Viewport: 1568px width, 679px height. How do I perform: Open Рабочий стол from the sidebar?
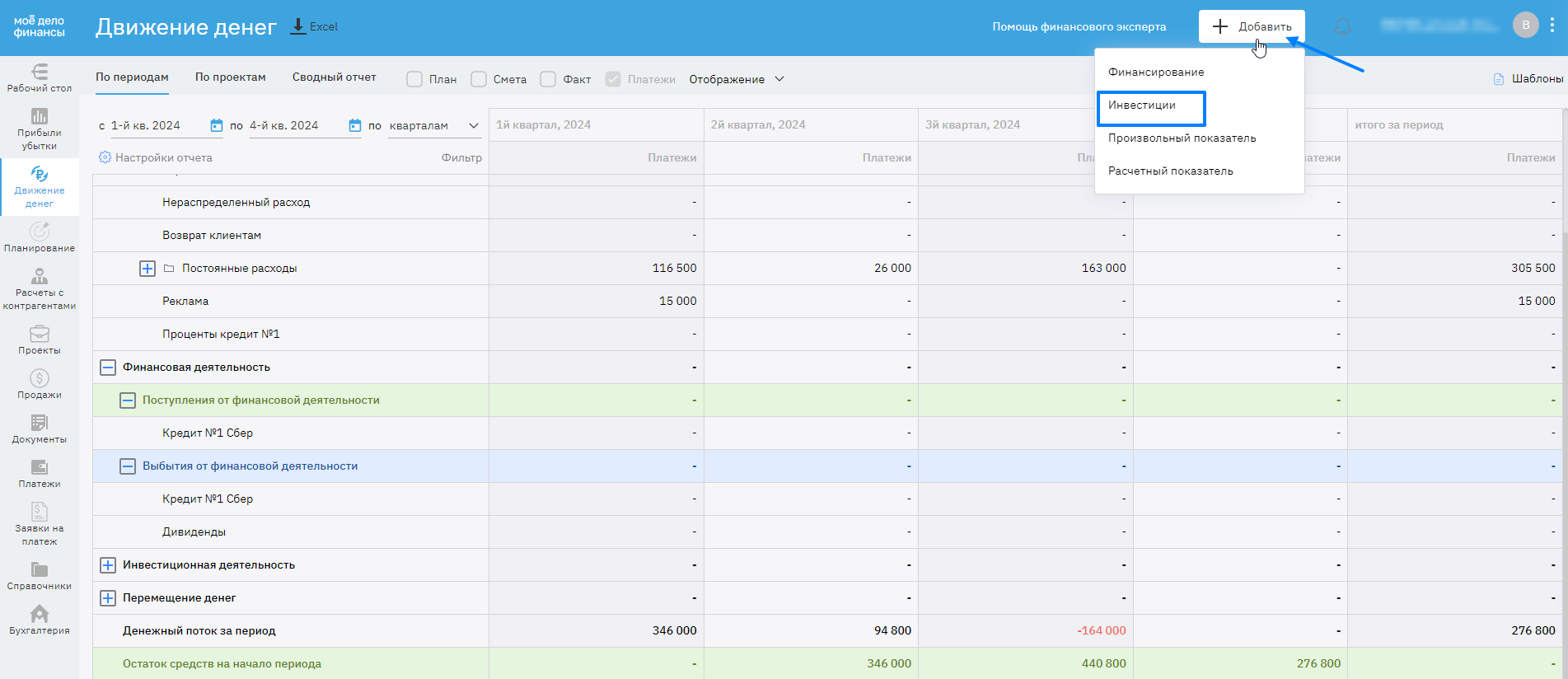coord(39,77)
